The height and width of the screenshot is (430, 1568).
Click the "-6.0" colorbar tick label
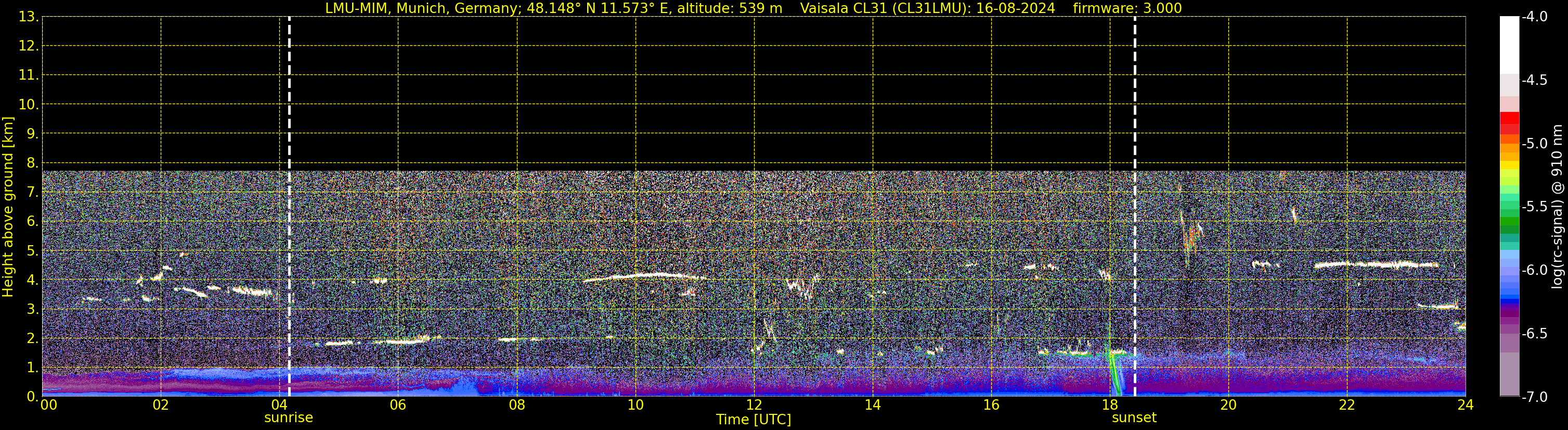click(x=1534, y=270)
